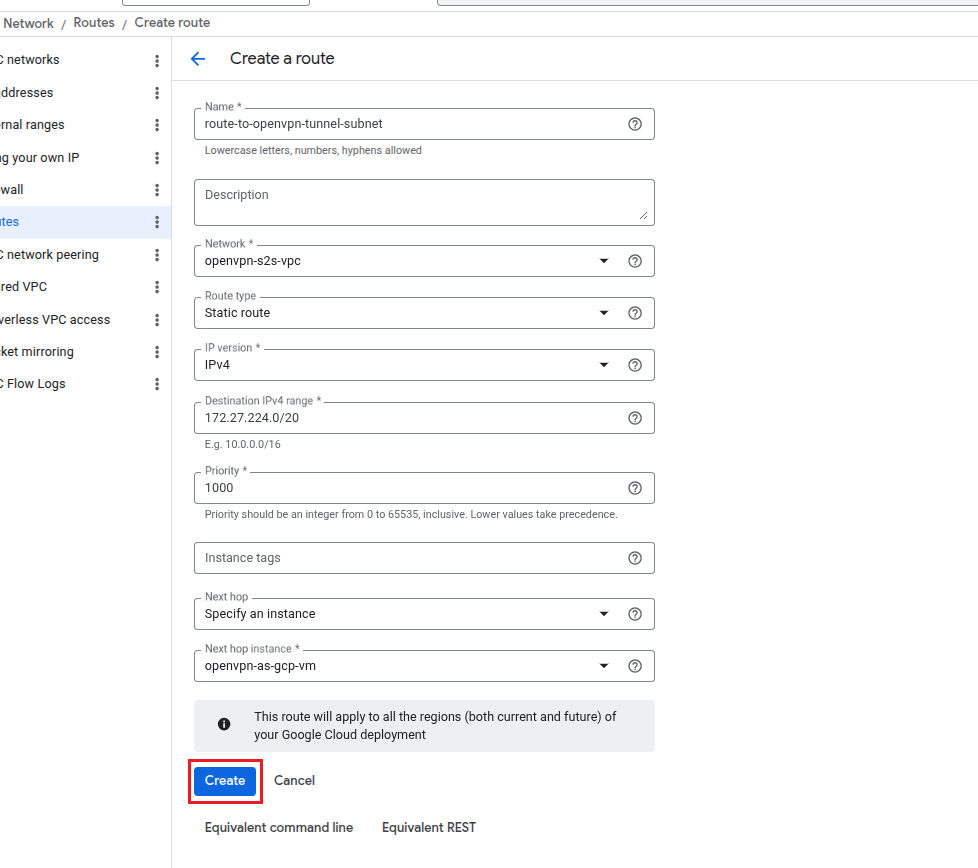Open more options for Bring your own IP
This screenshot has width=978, height=868.
157,158
